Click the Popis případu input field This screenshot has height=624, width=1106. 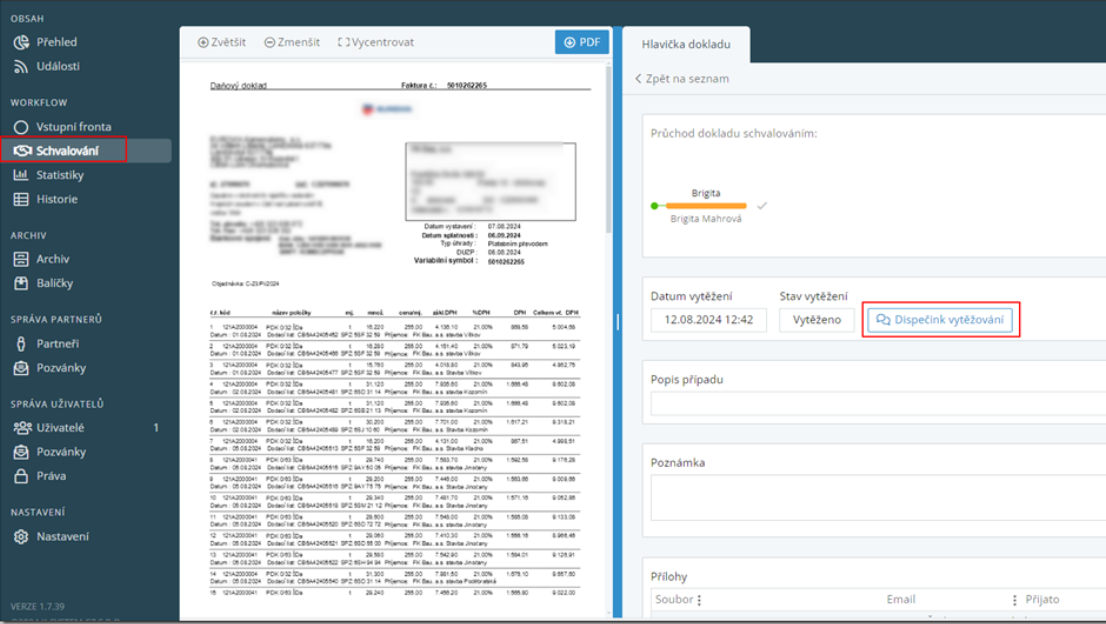pos(876,404)
